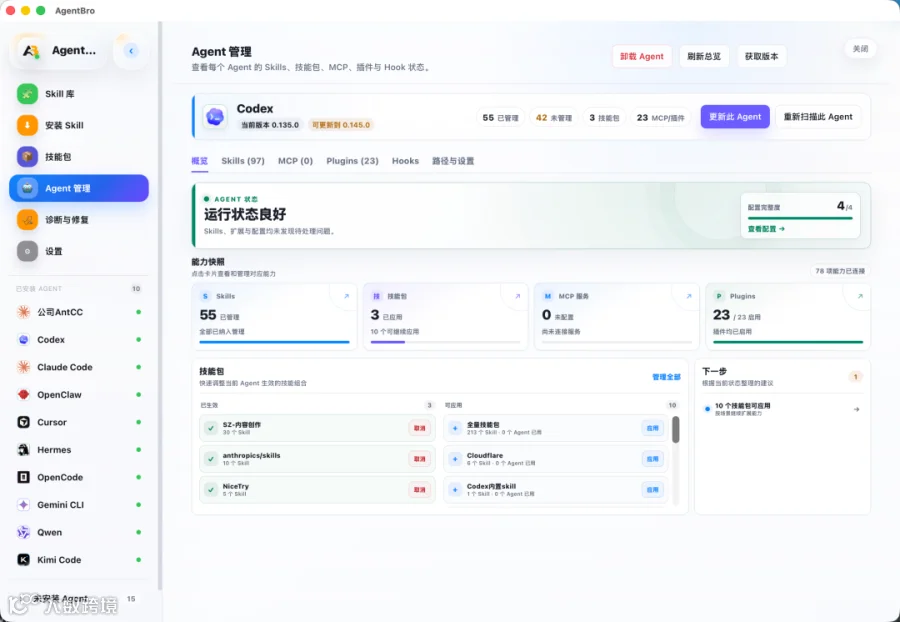The width and height of the screenshot is (900, 622).
Task: Click the 刷新总览 button
Action: pos(704,56)
